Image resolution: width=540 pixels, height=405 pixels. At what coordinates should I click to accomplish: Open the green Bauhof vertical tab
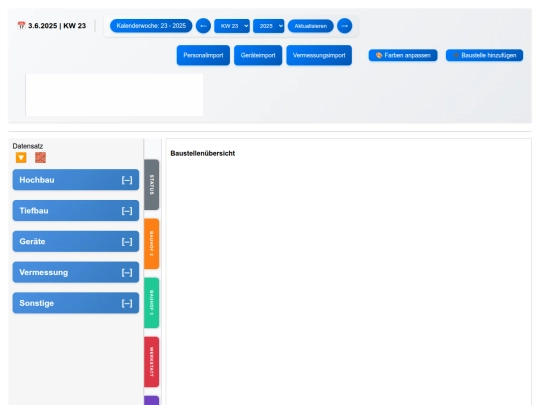152,303
